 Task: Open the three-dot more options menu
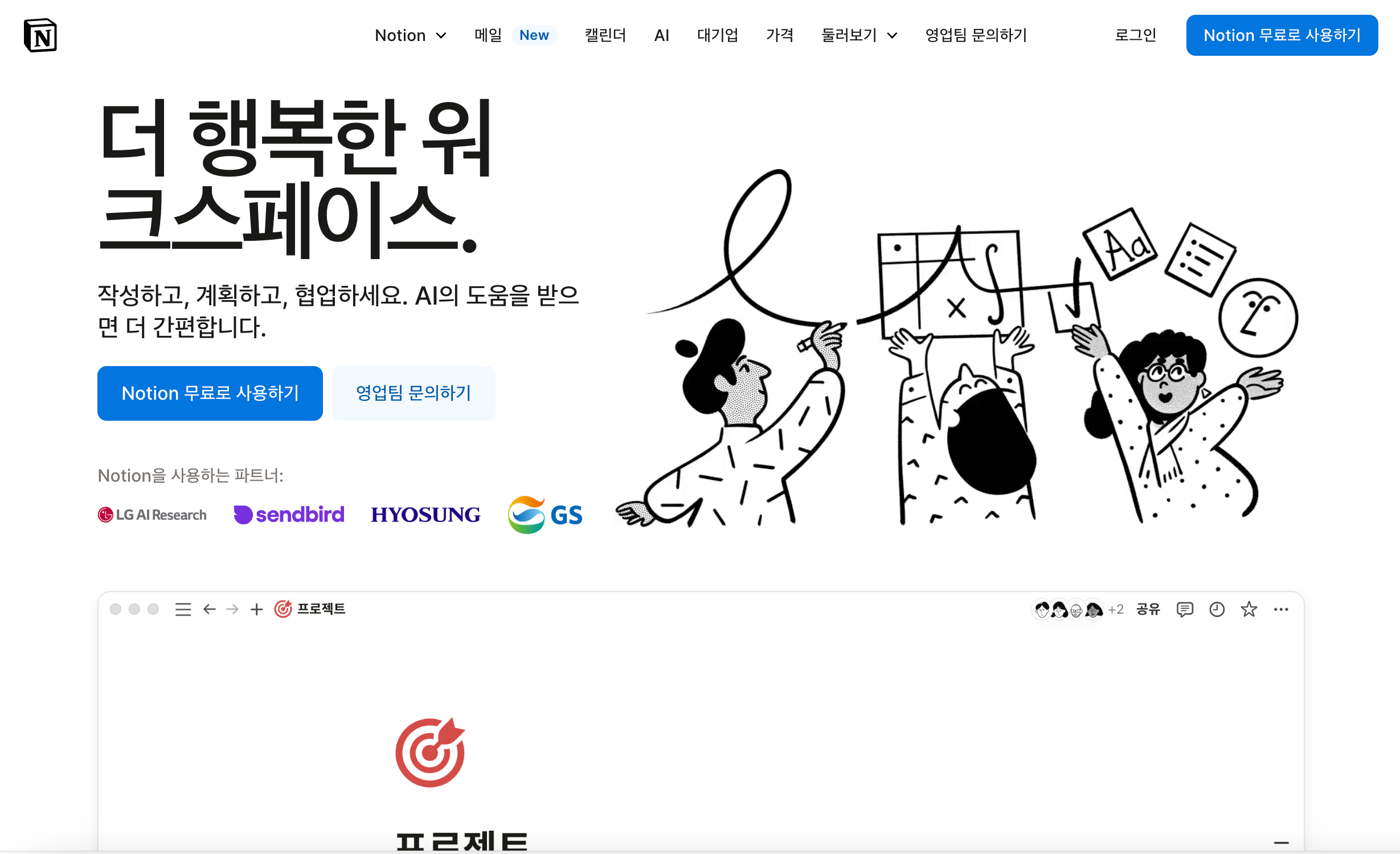pyautogui.click(x=1281, y=610)
